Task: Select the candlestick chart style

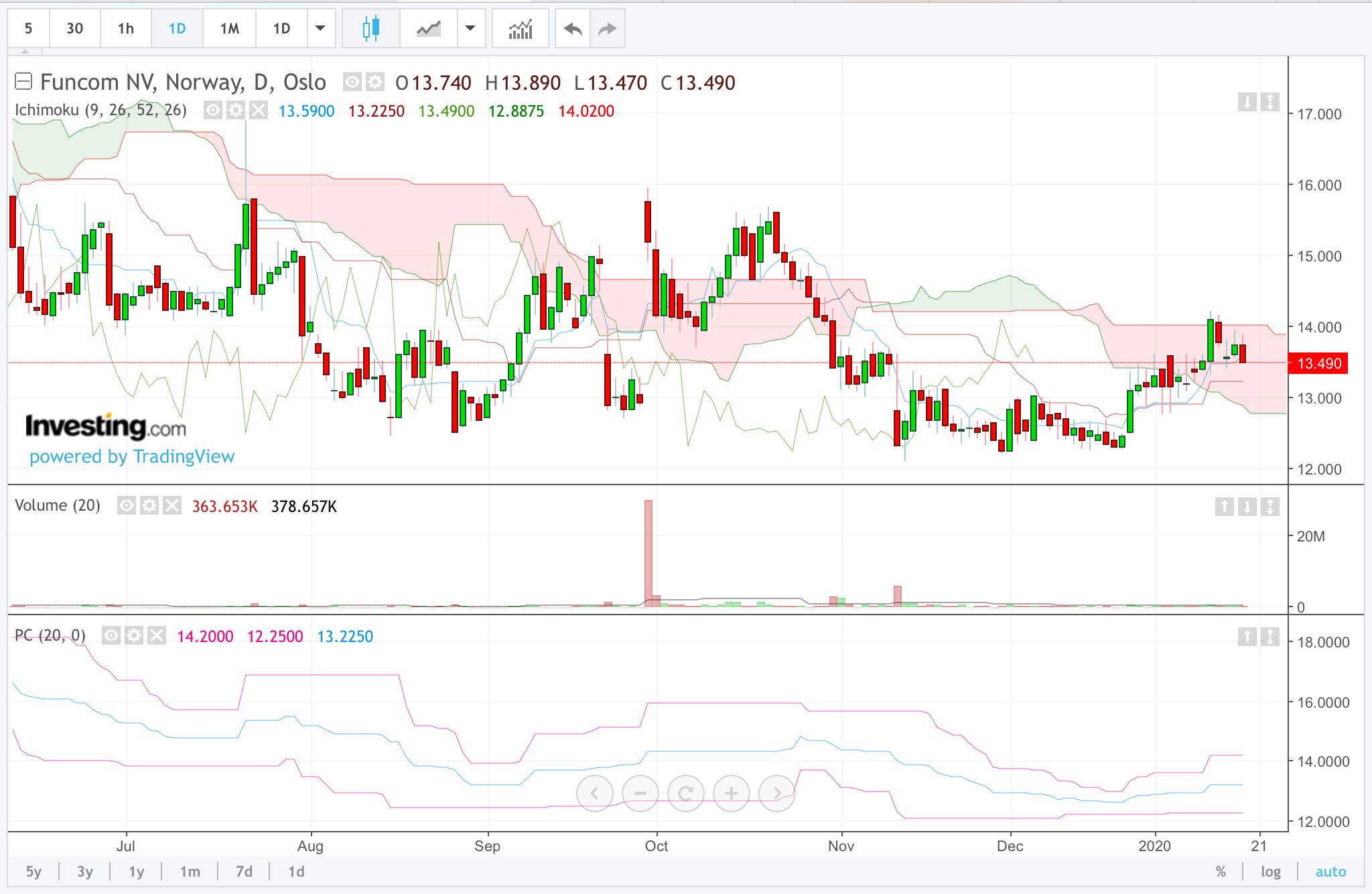Action: point(370,28)
